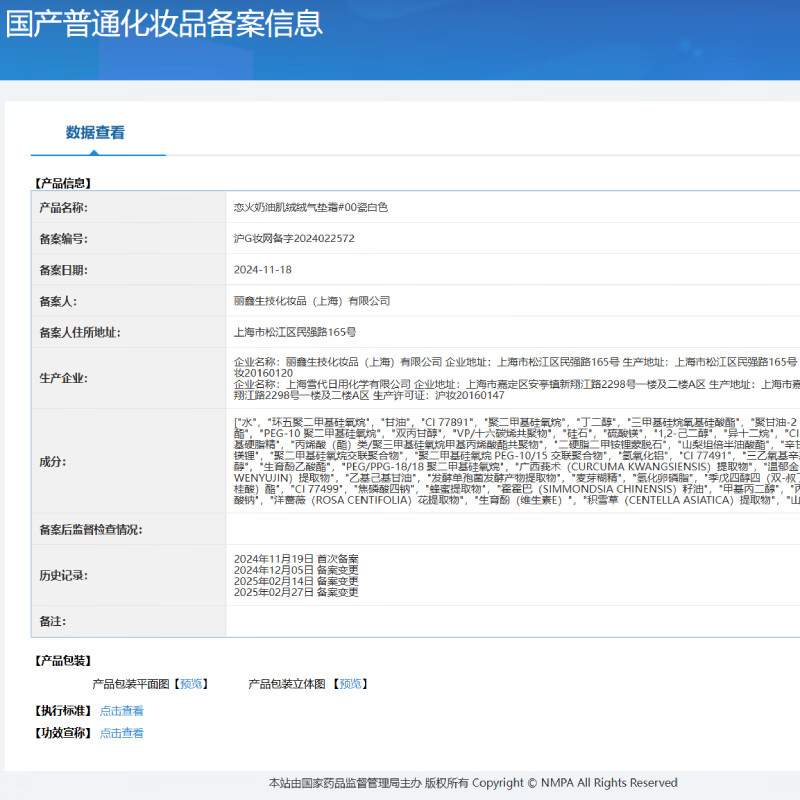The image size is (800, 800).
Task: Click the NMPA copyright footer text
Action: point(473,783)
